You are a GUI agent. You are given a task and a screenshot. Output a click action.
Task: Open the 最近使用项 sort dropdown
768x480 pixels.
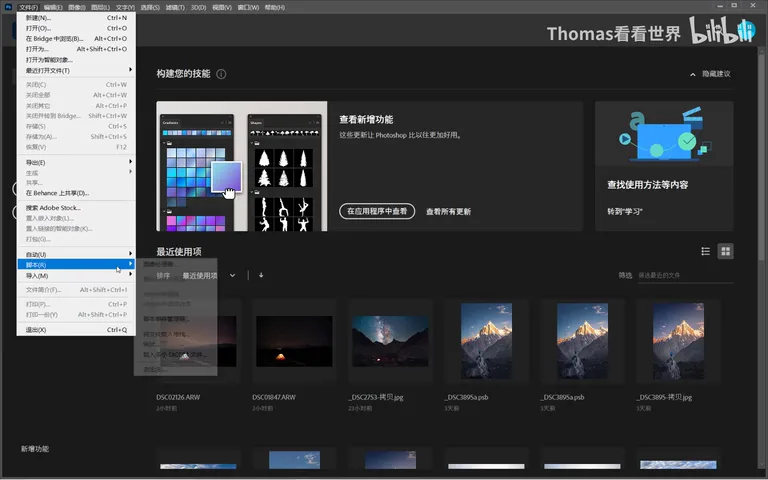209,276
